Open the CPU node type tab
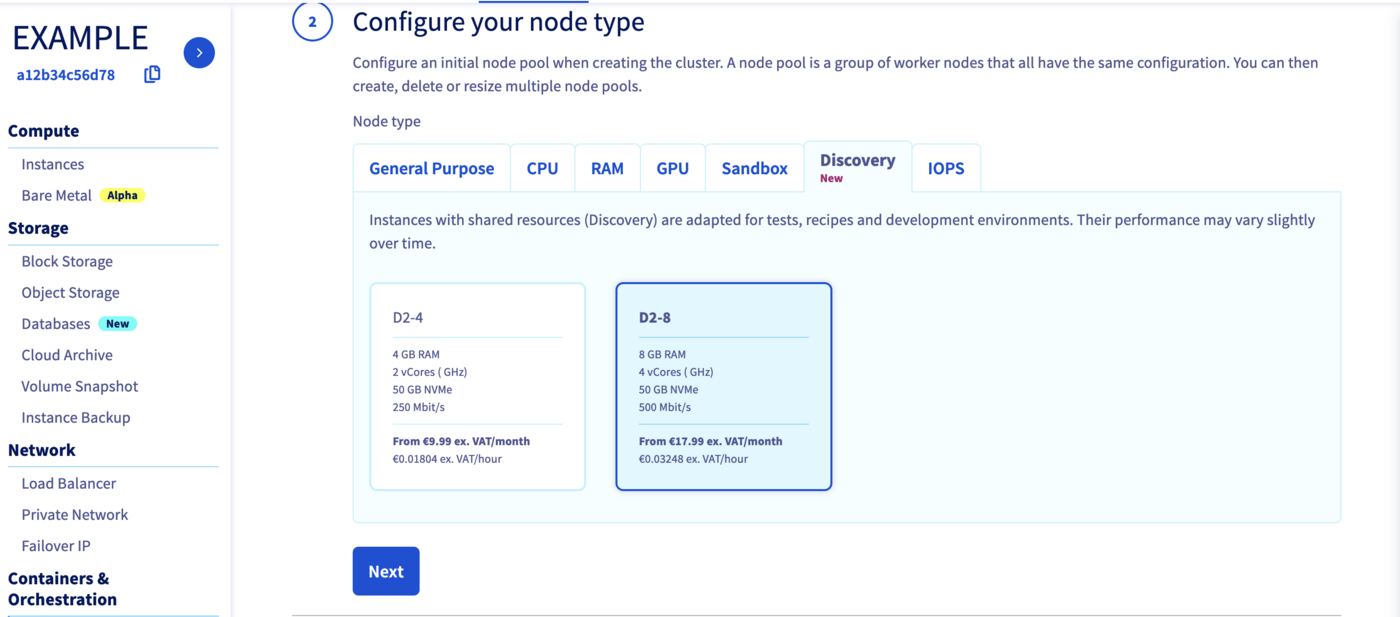 coord(542,168)
